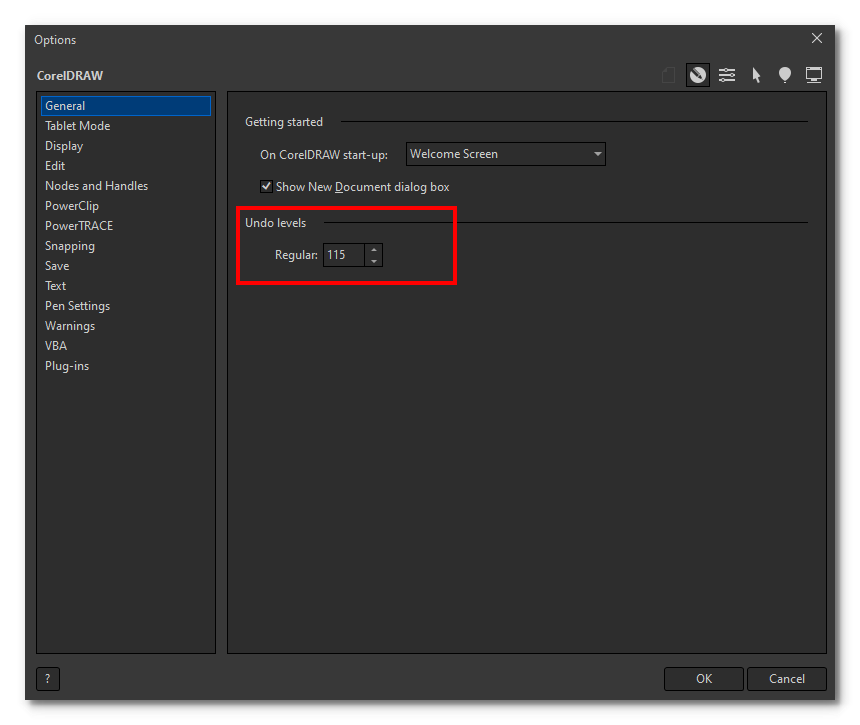The image size is (860, 725).
Task: Open the Warnings page
Action: 126,326
